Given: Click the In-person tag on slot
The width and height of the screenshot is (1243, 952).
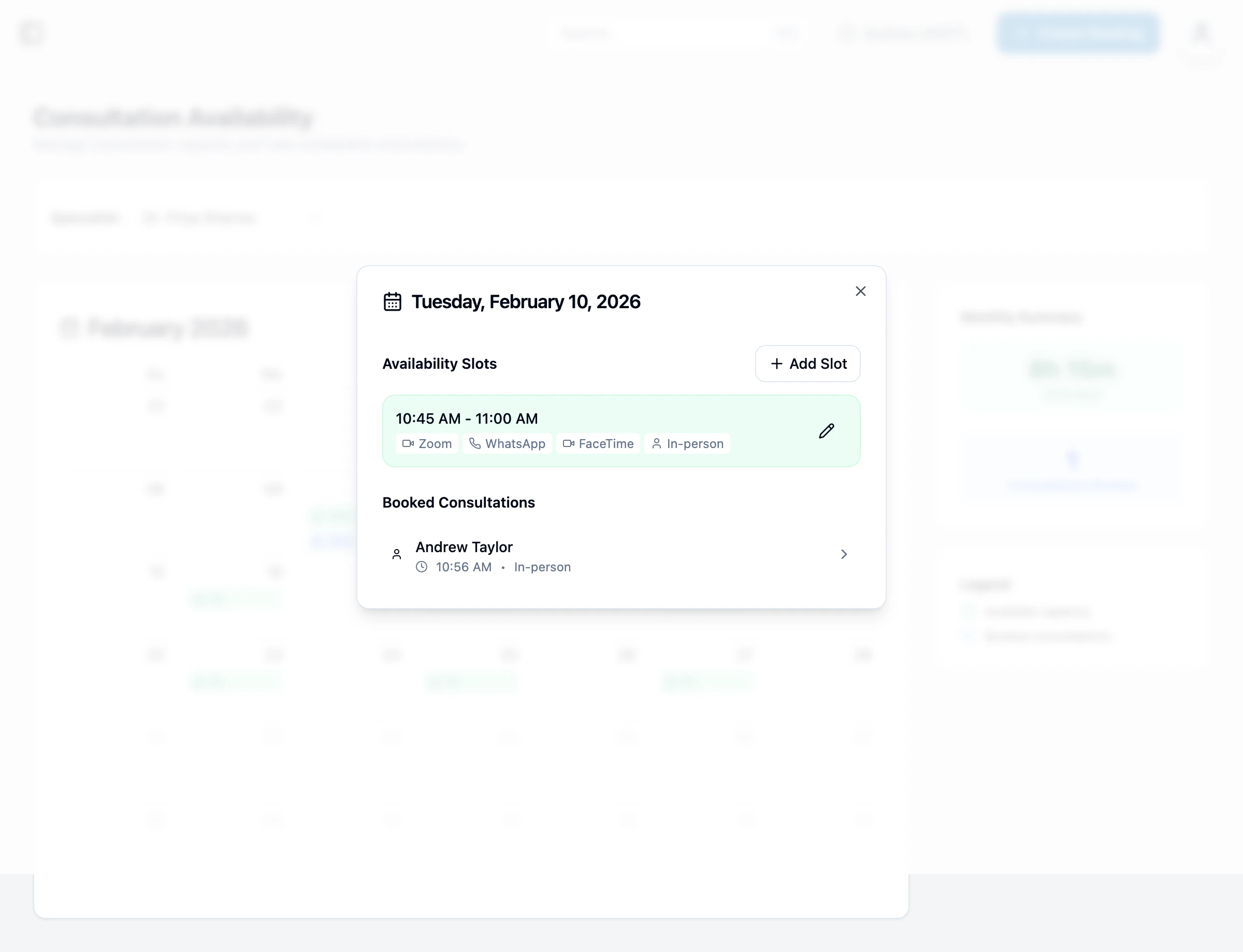Looking at the screenshot, I should point(687,444).
